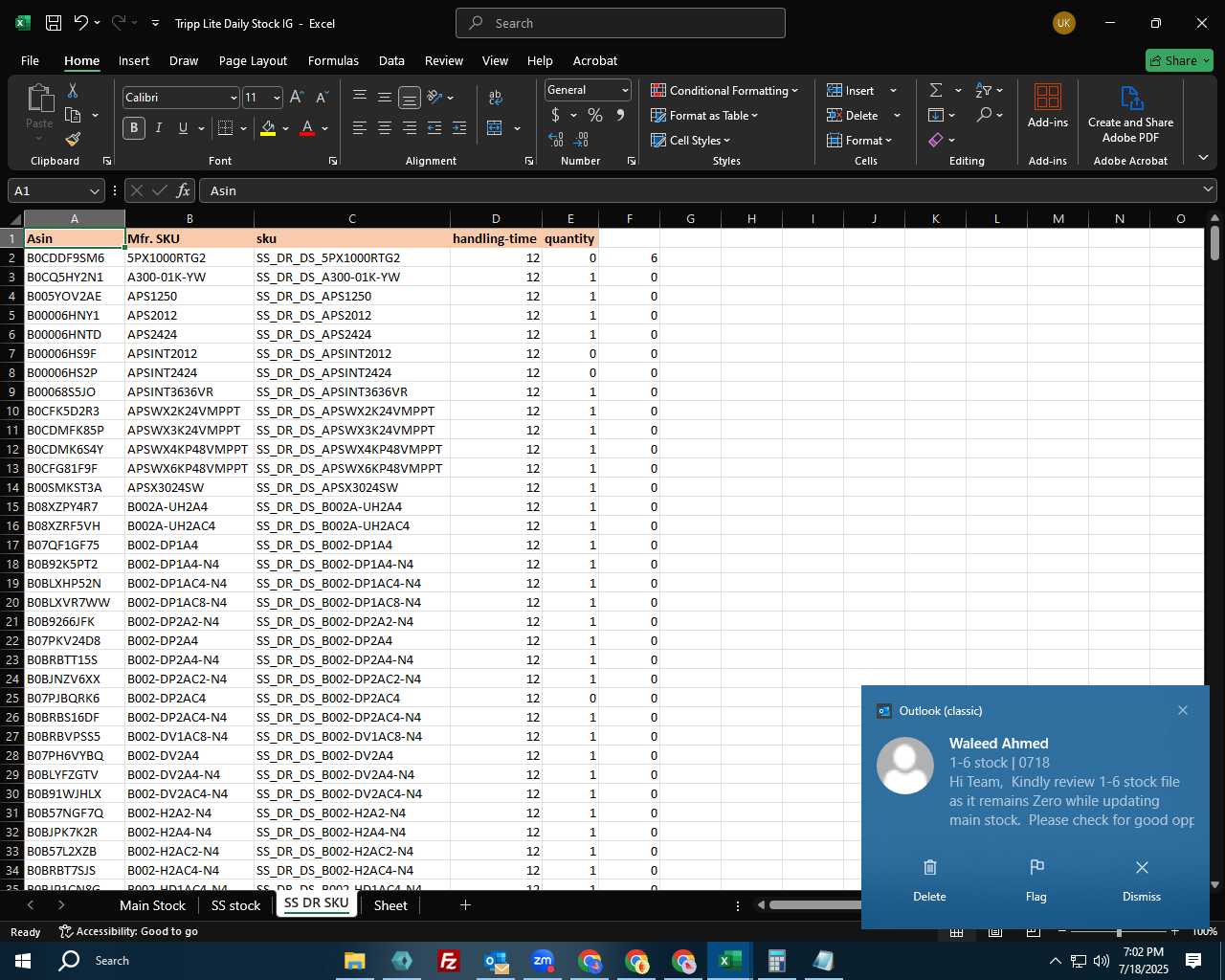The width and height of the screenshot is (1225, 980).
Task: Click the Search box in title bar
Action: coord(620,23)
